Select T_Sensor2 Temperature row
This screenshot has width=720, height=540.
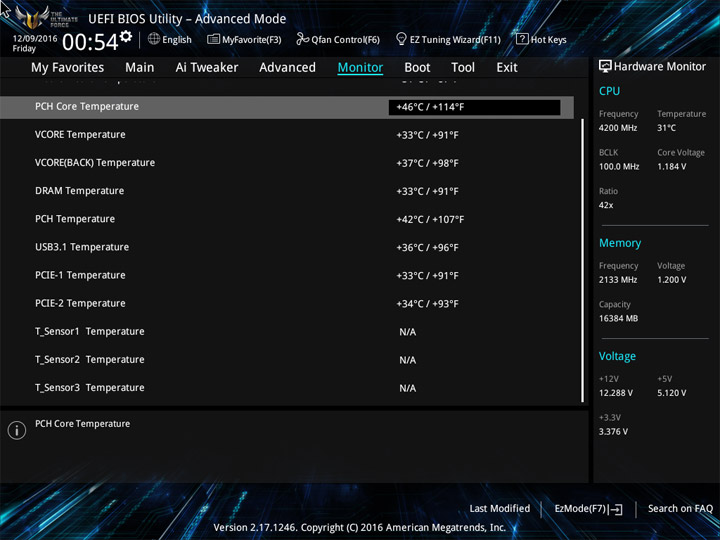287,360
